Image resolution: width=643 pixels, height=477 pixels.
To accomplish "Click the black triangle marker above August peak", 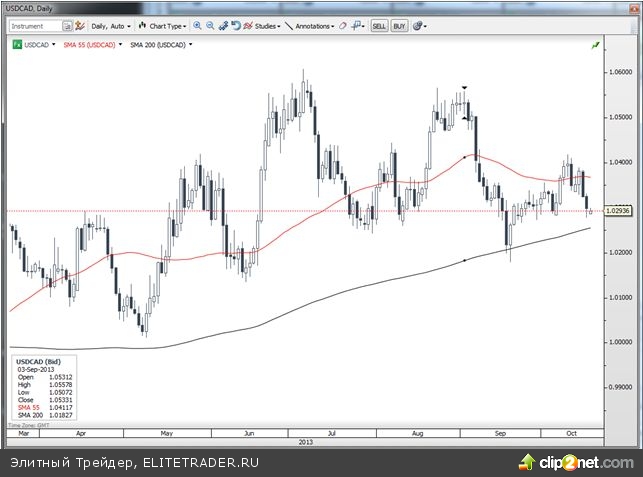I will 465,88.
